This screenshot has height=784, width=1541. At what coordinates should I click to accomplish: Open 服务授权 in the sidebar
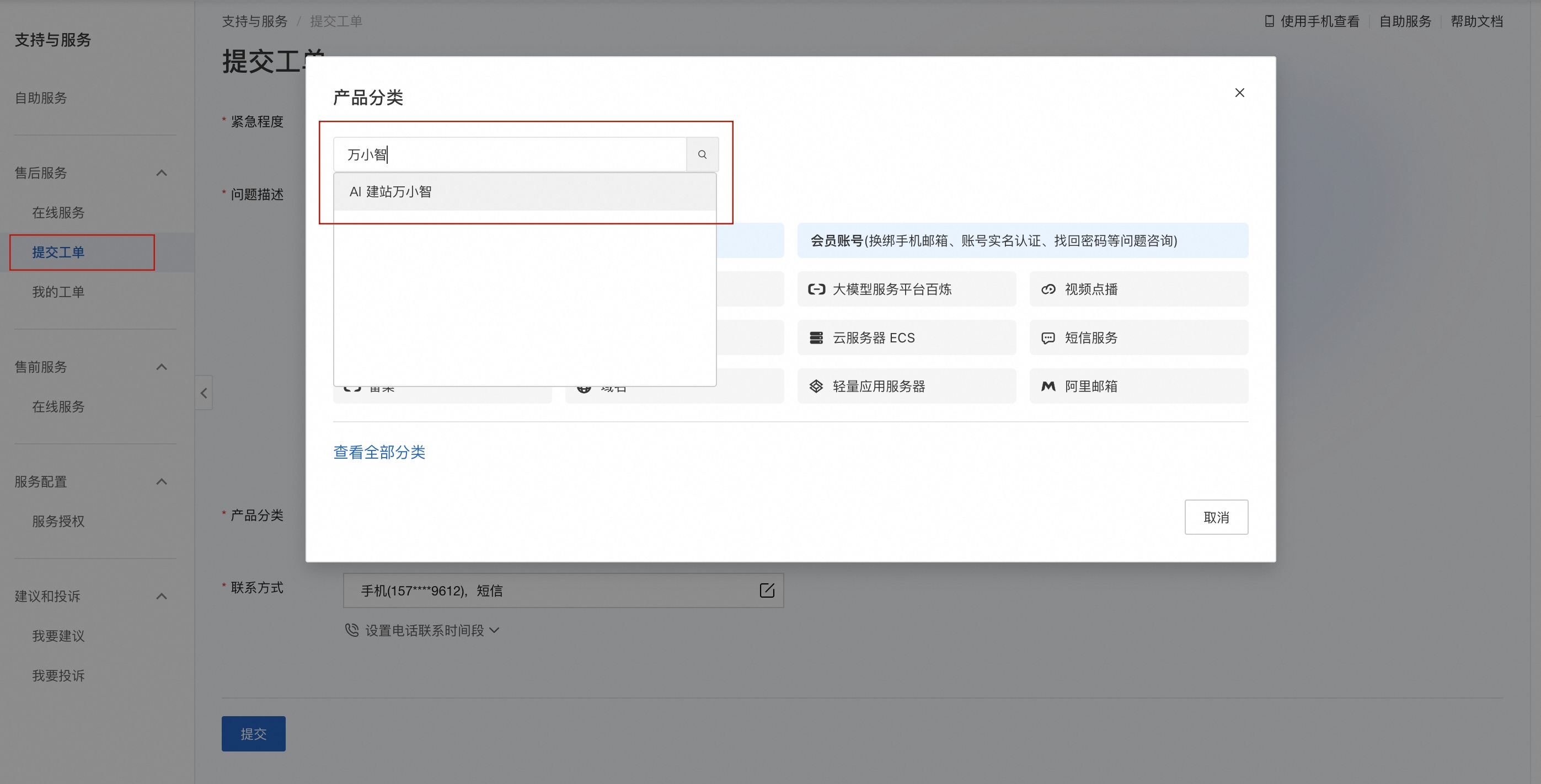[x=58, y=522]
